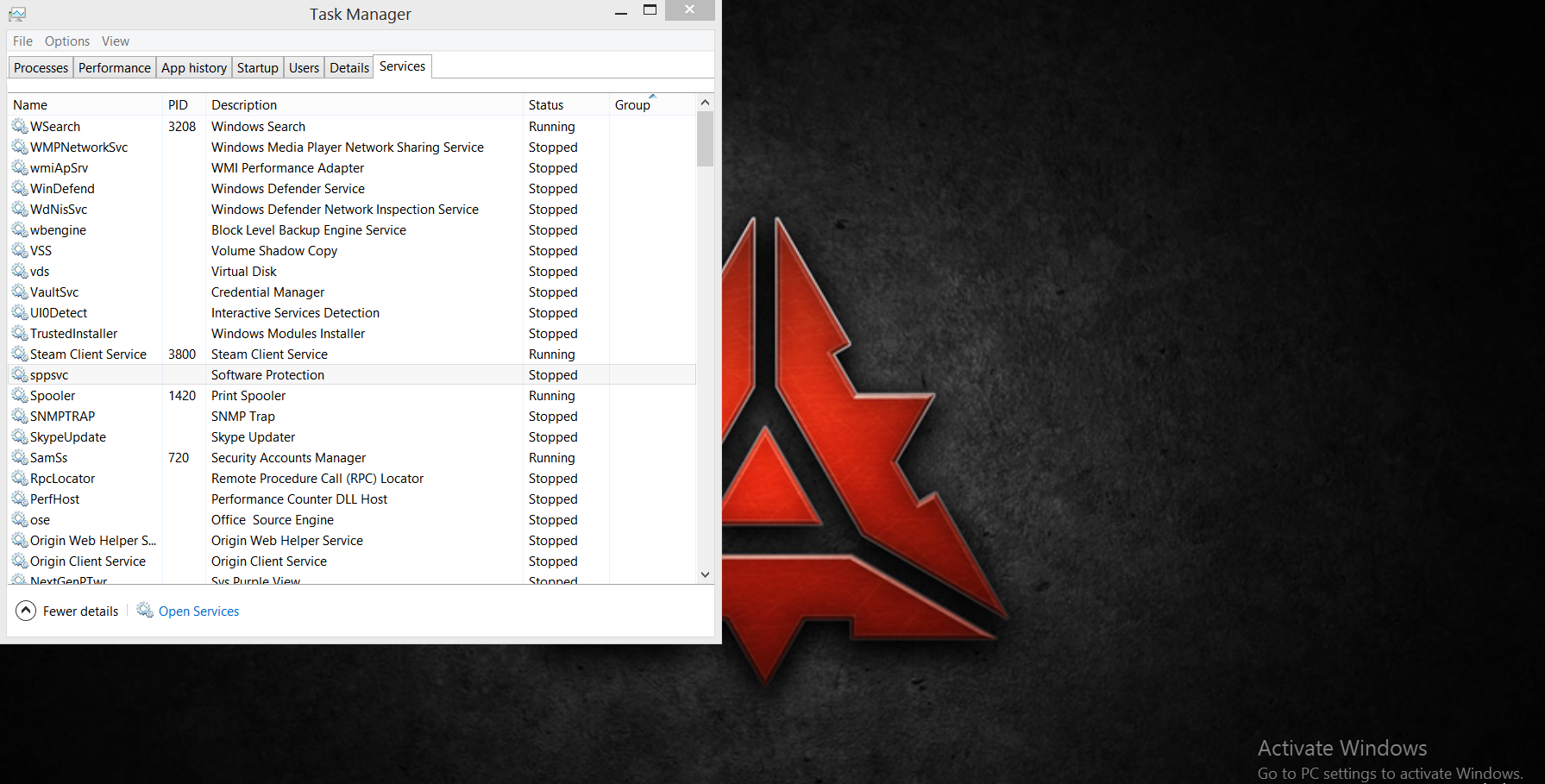The width and height of the screenshot is (1545, 784).
Task: Select the Services tab
Action: click(403, 66)
